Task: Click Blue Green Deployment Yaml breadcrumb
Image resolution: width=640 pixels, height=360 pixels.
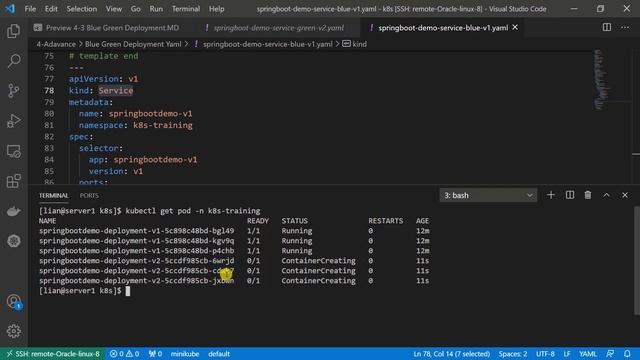Action: coord(133,44)
